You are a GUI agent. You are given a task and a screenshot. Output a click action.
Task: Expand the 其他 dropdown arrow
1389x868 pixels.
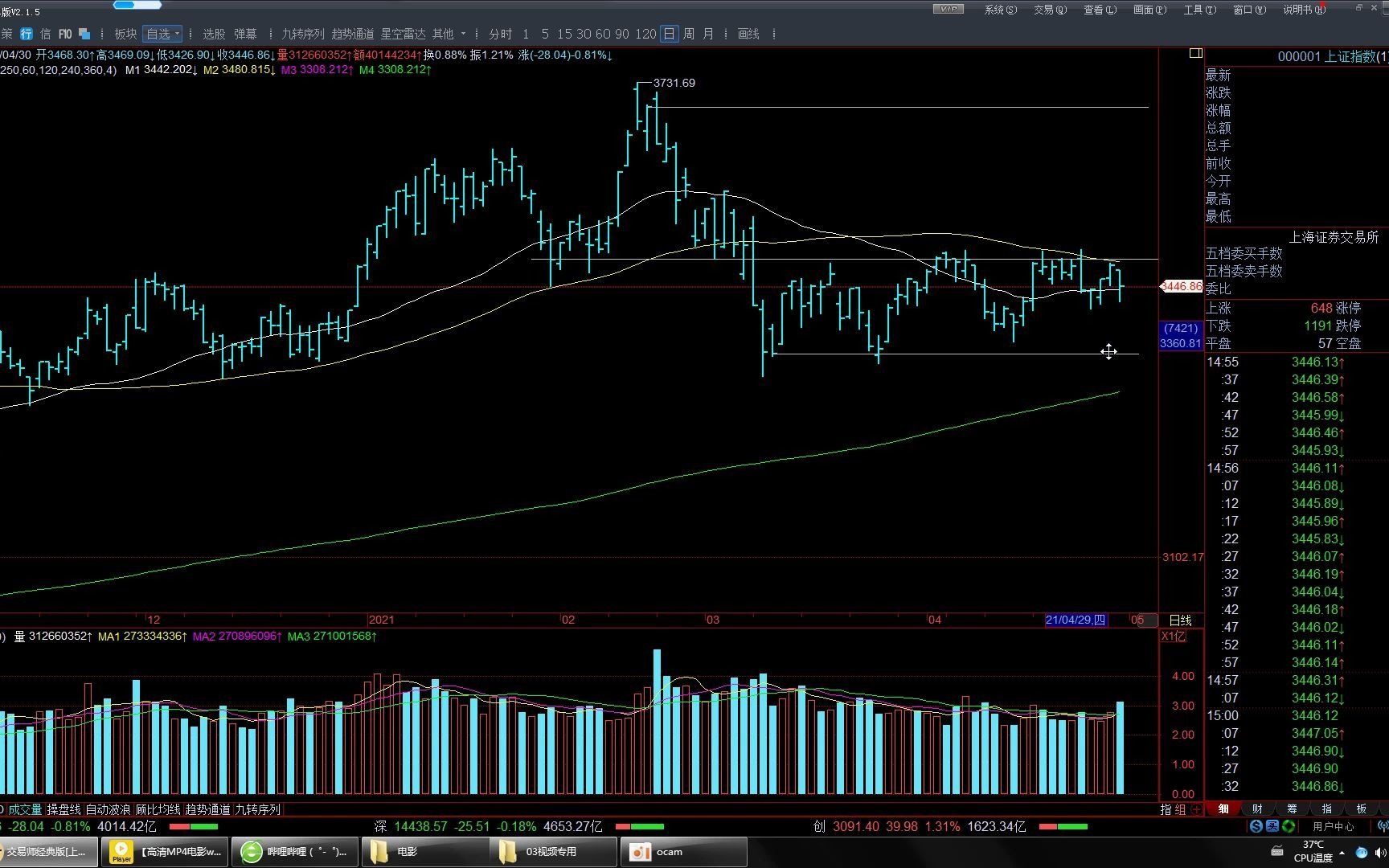[x=463, y=34]
